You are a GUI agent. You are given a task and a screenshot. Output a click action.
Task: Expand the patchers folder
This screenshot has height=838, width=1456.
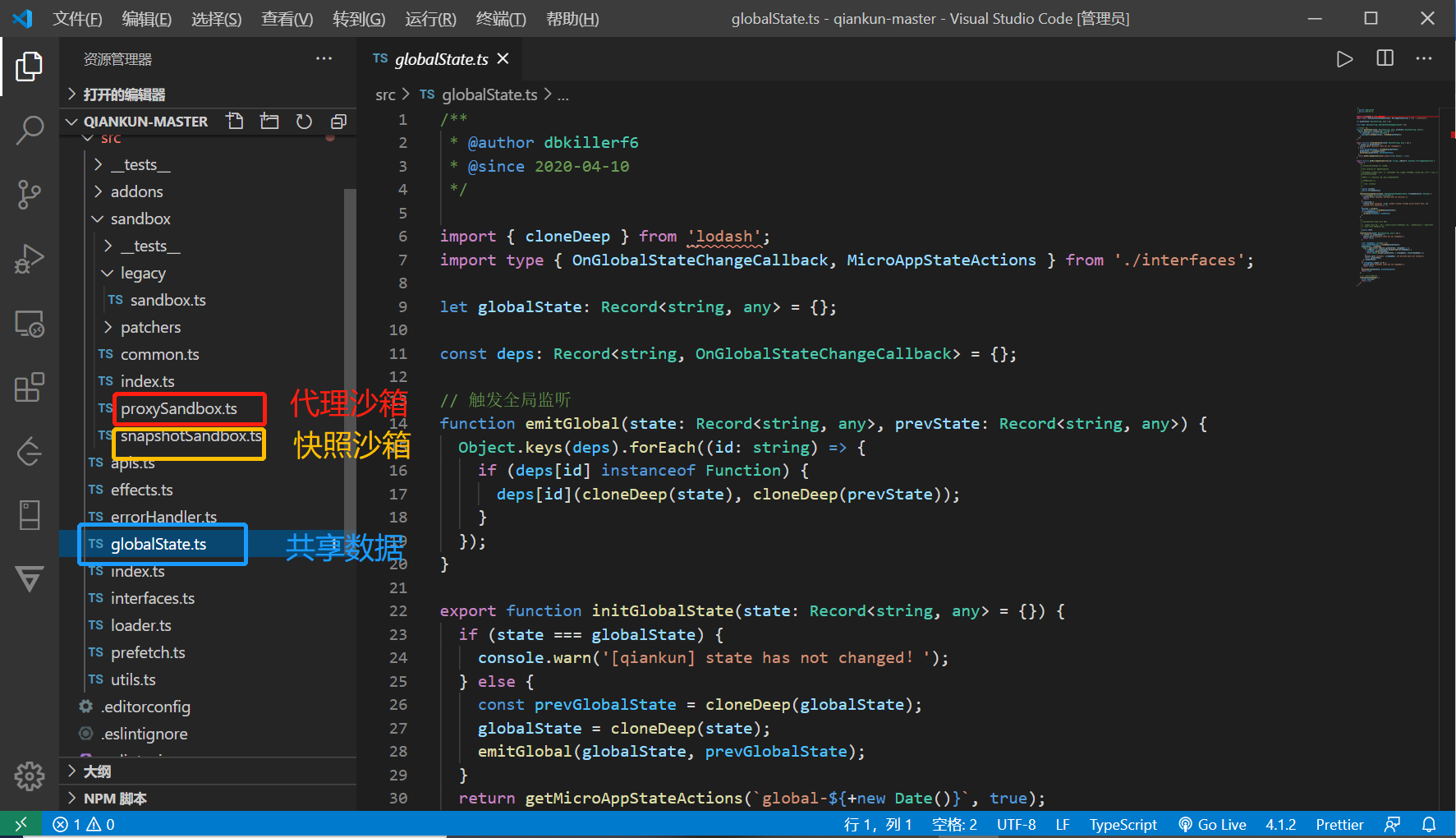pyautogui.click(x=208, y=327)
